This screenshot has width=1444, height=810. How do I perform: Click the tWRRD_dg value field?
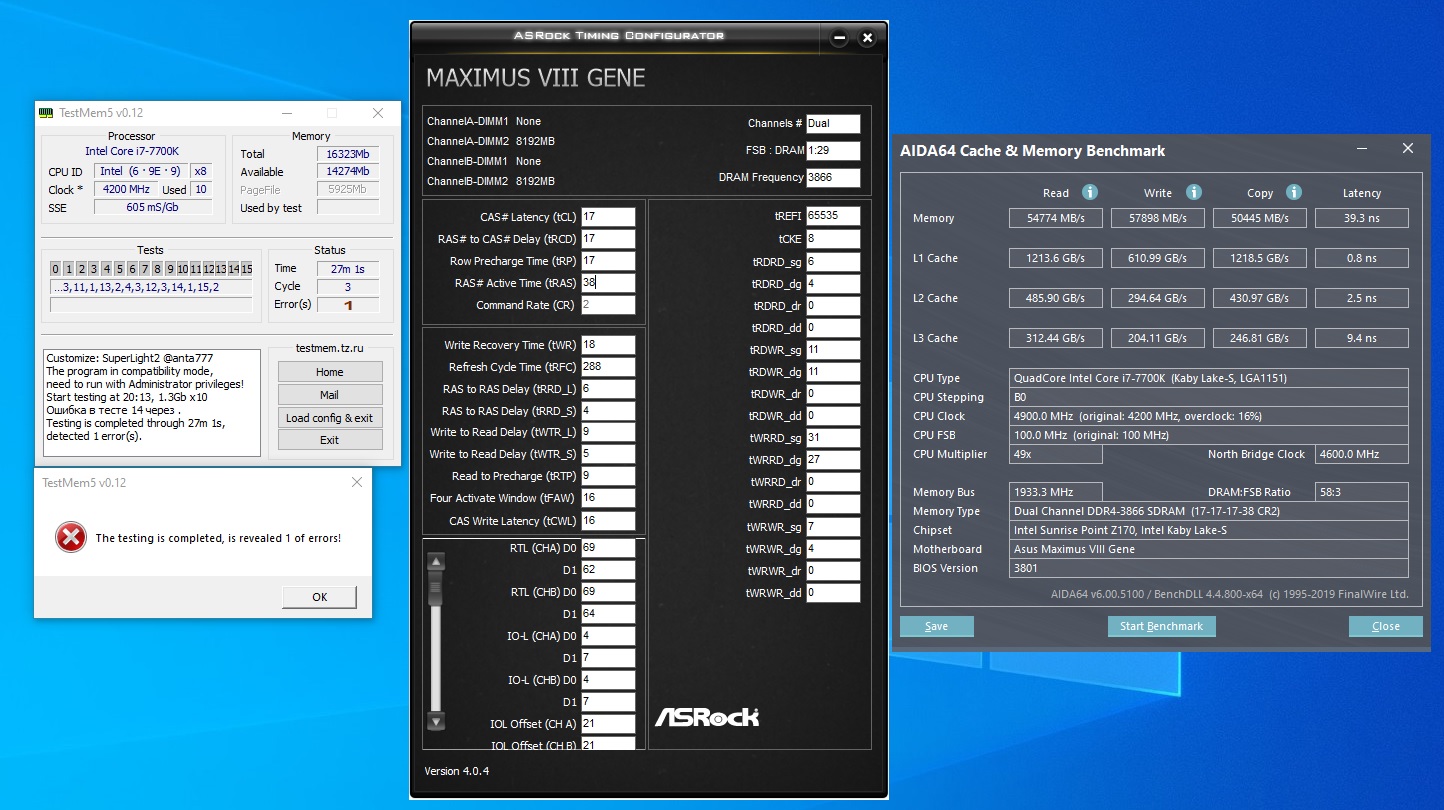[x=833, y=460]
